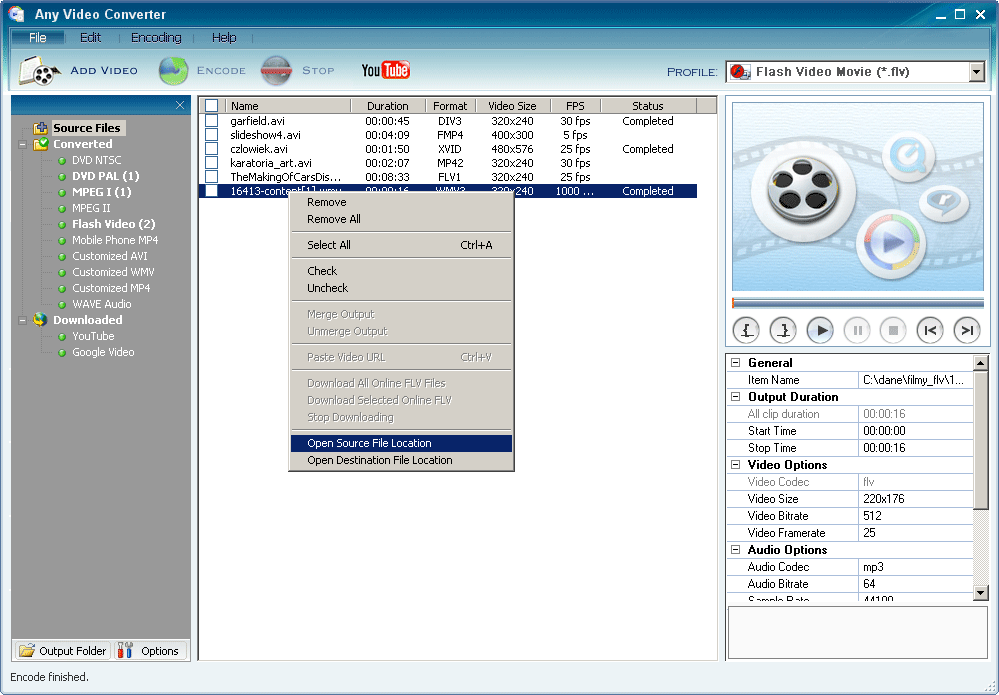Click the Video Size value 220x176
This screenshot has height=695, width=999.
click(915, 499)
